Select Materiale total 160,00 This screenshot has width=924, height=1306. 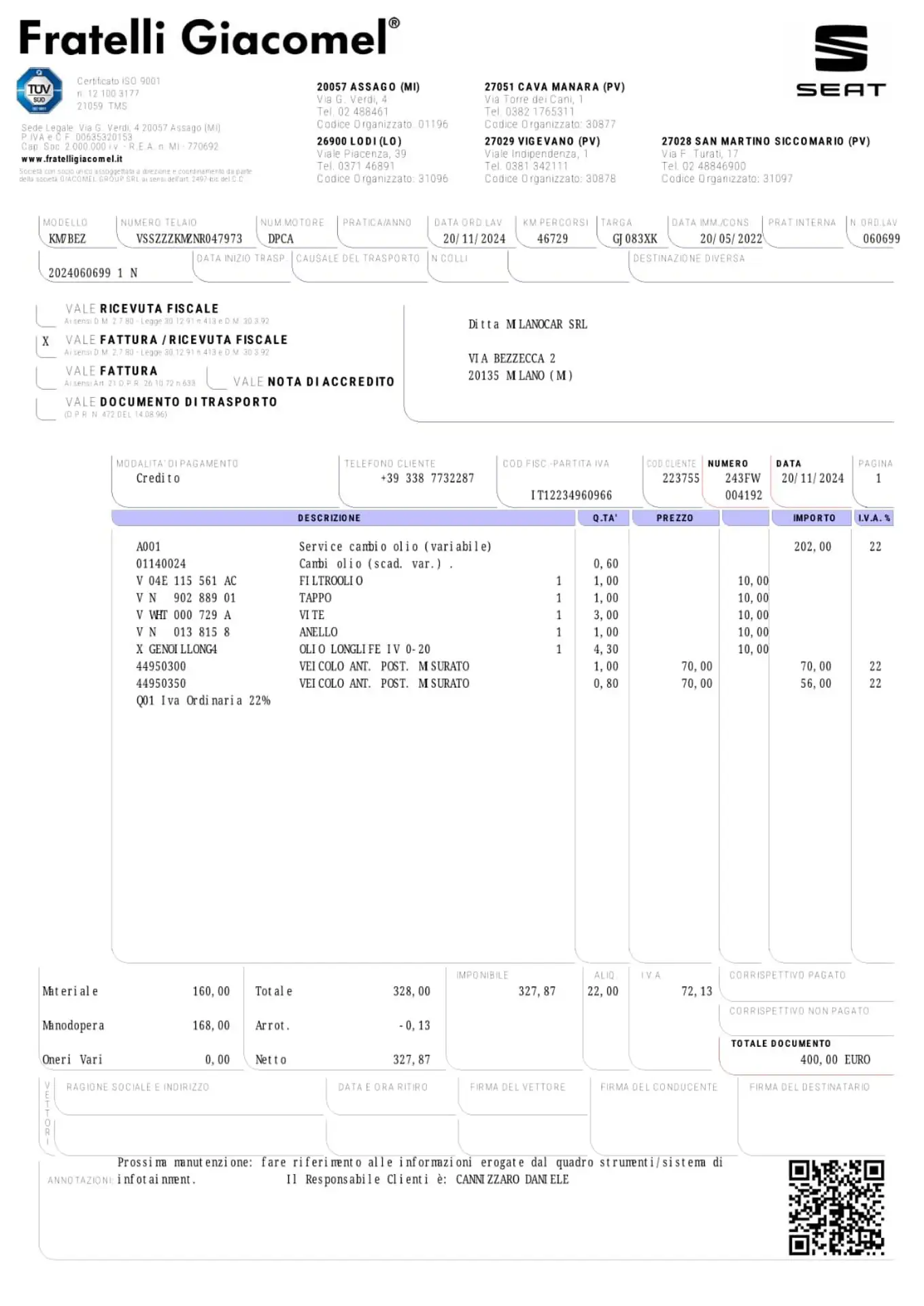click(x=211, y=991)
